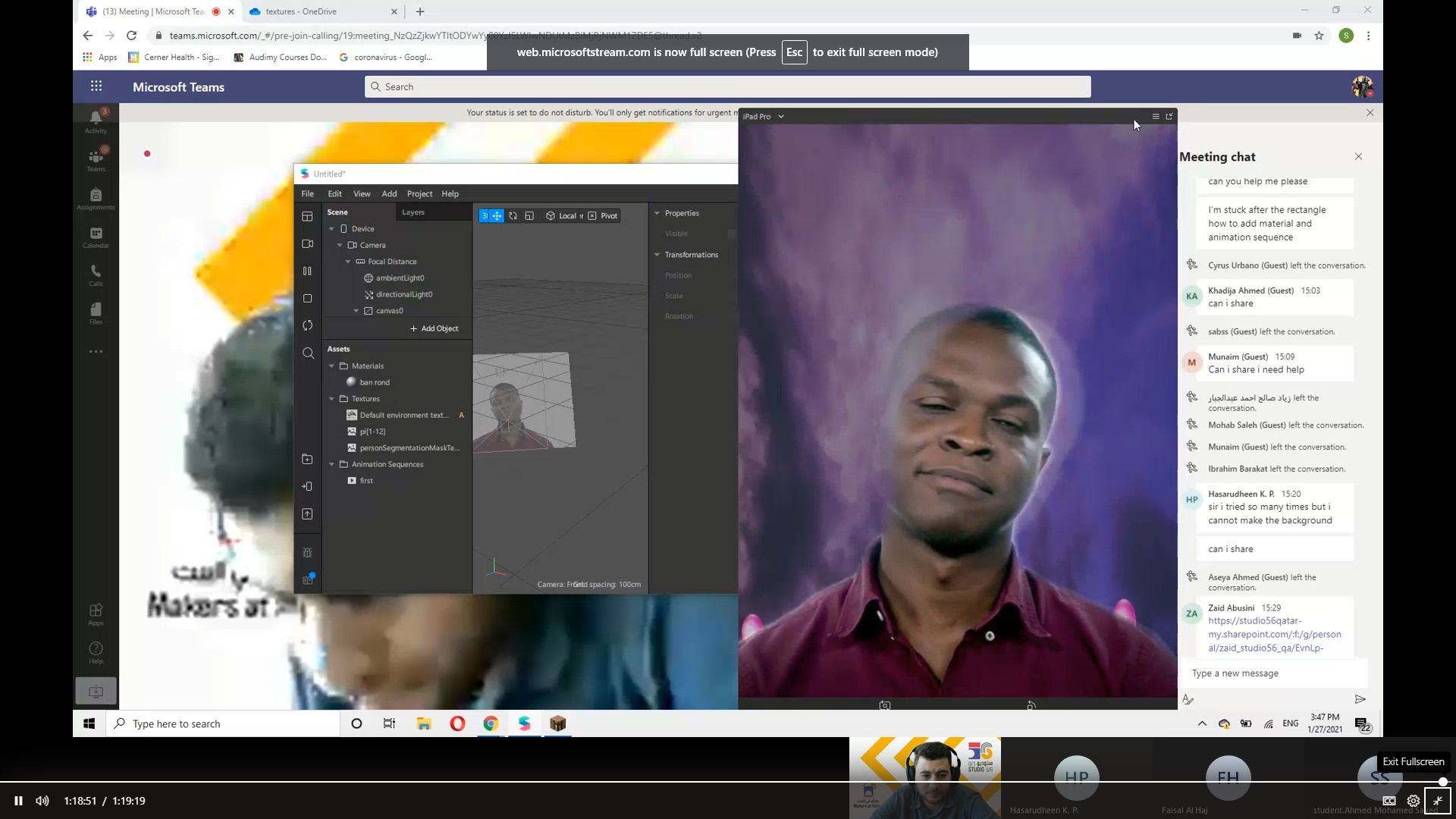Image resolution: width=1456 pixels, height=819 pixels.
Task: Collapse the Materials folder in Assets
Action: pyautogui.click(x=331, y=366)
